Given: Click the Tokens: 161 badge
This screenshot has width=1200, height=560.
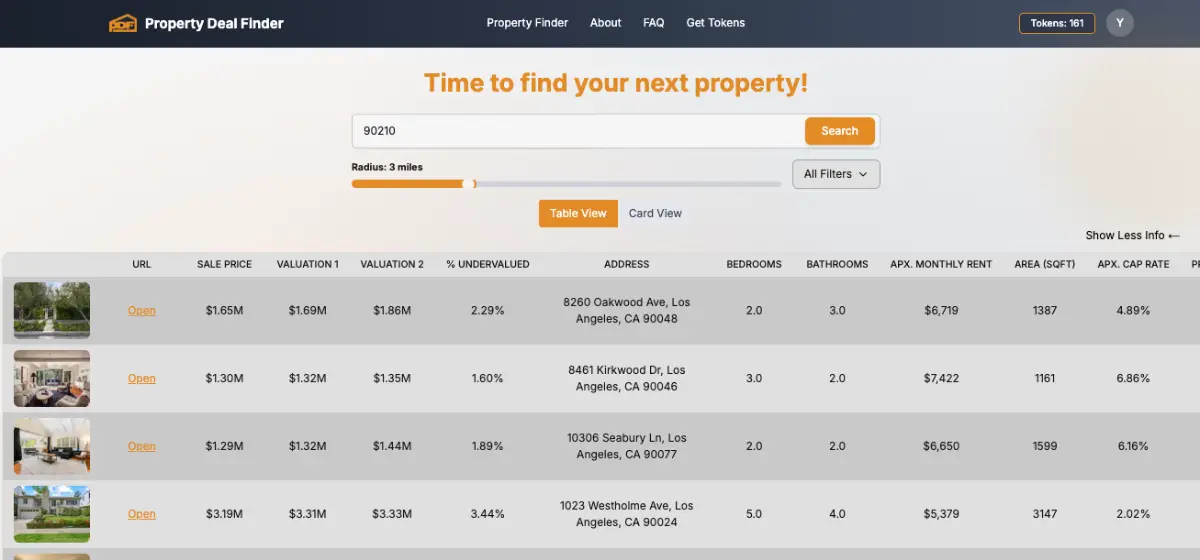Looking at the screenshot, I should coord(1057,23).
